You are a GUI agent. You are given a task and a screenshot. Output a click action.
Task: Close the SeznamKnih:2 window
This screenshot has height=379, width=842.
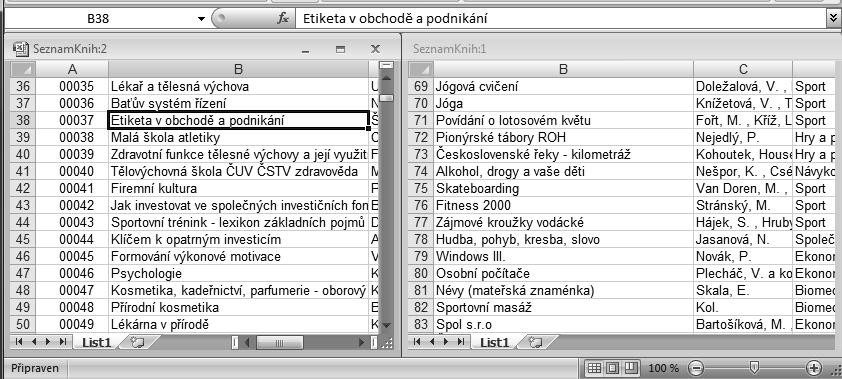pyautogui.click(x=375, y=49)
